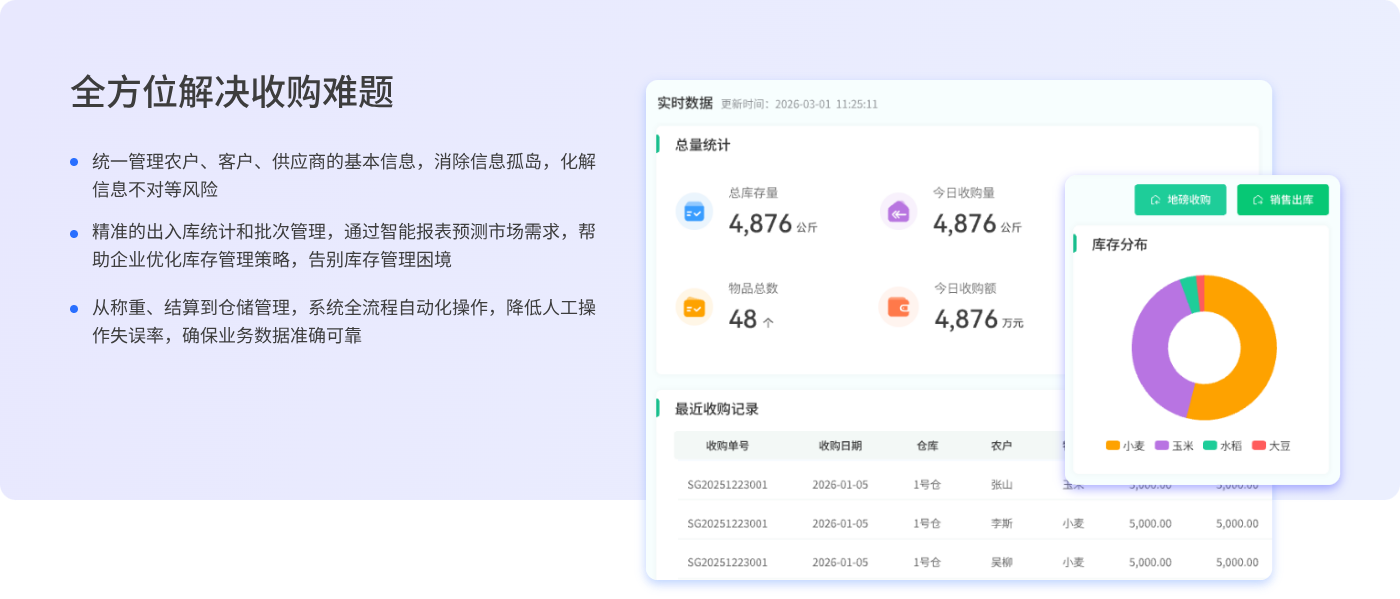The height and width of the screenshot is (599, 1400).
Task: Select the record row for farmer 李斯
Action: [x=860, y=523]
